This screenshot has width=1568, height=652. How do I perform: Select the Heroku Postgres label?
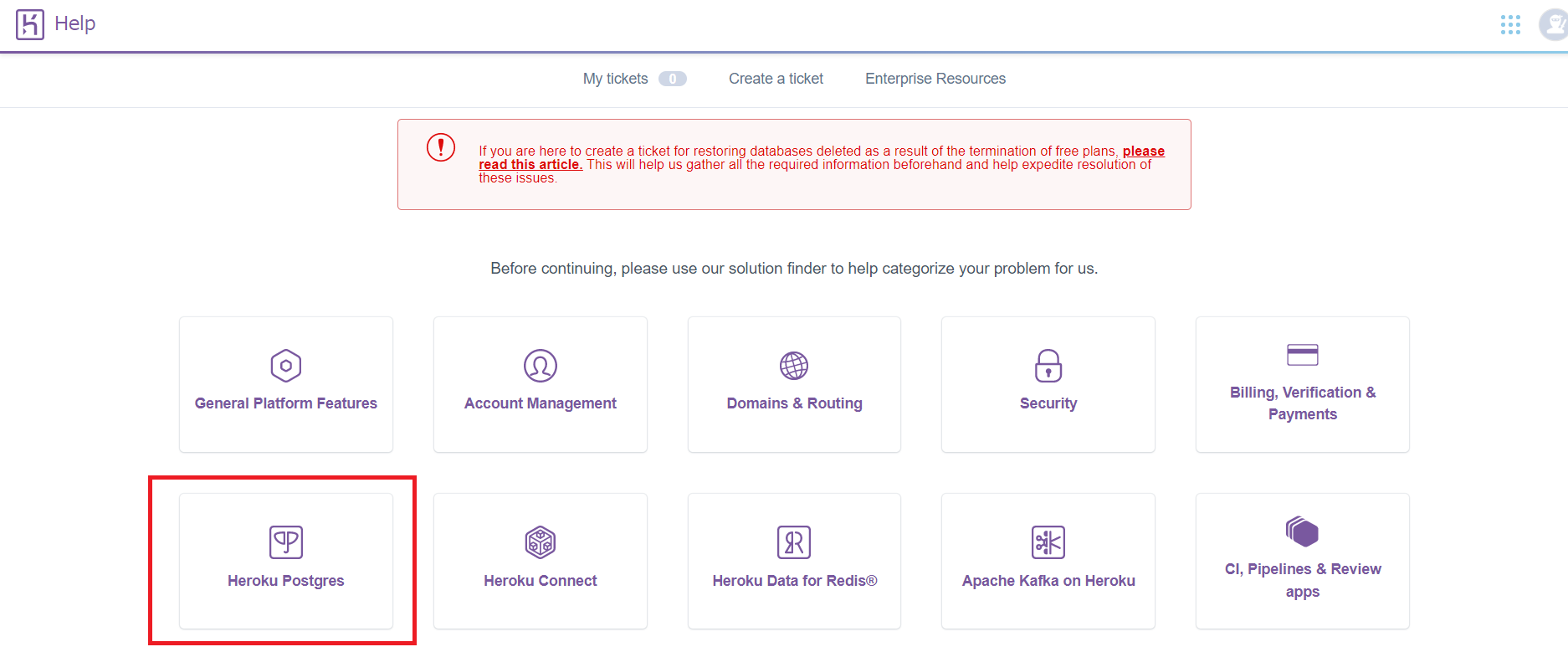pos(286,581)
